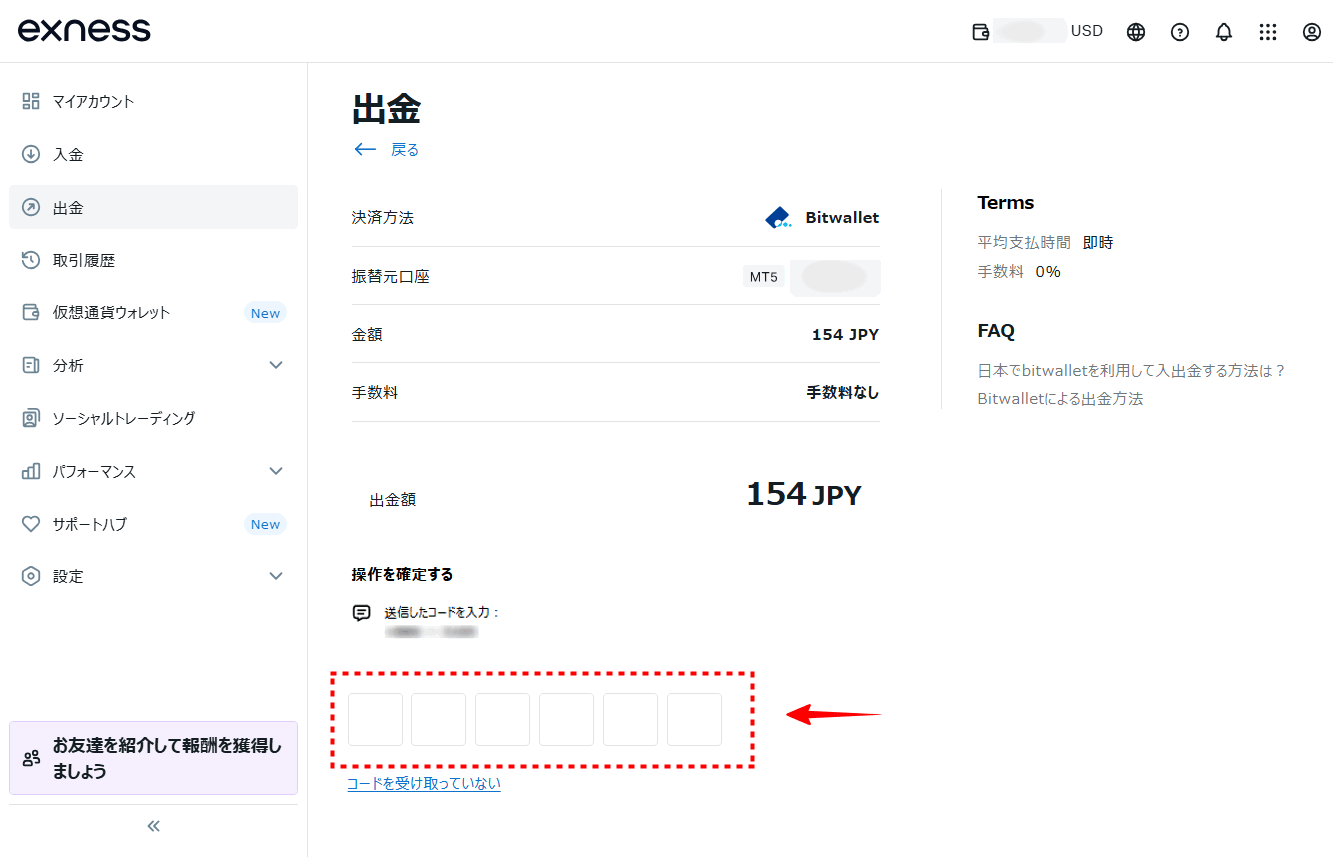1333x857 pixels.
Task: Expand the 分析 submenu chevron
Action: pyautogui.click(x=277, y=365)
